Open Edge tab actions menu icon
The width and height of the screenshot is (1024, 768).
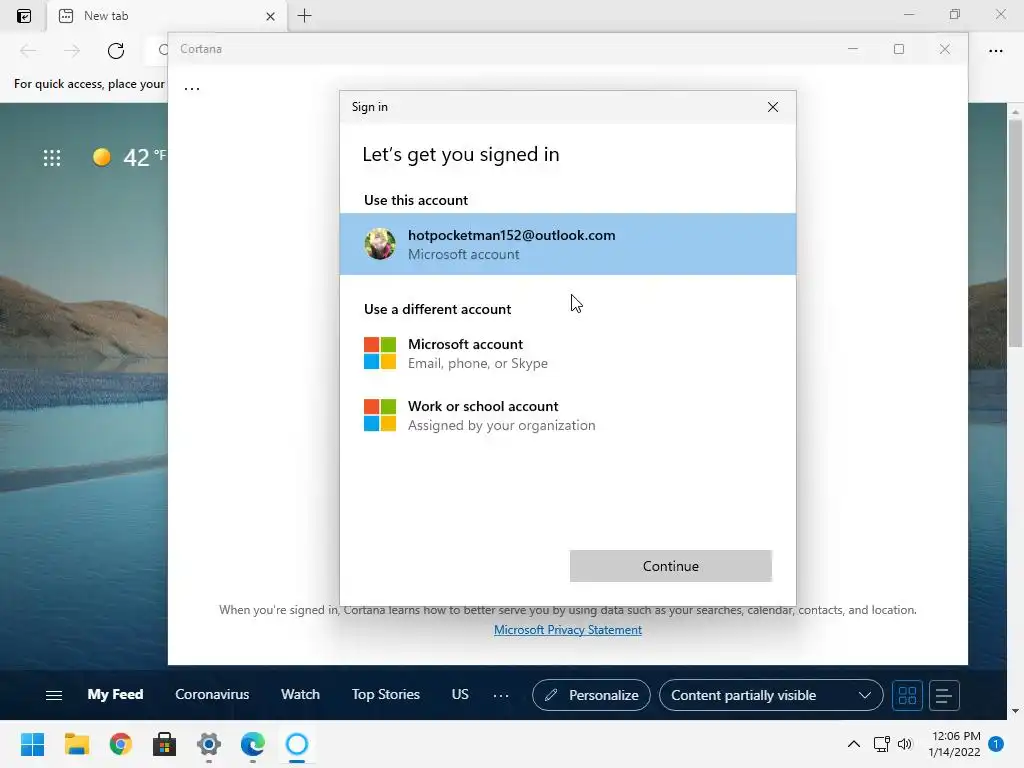click(24, 16)
